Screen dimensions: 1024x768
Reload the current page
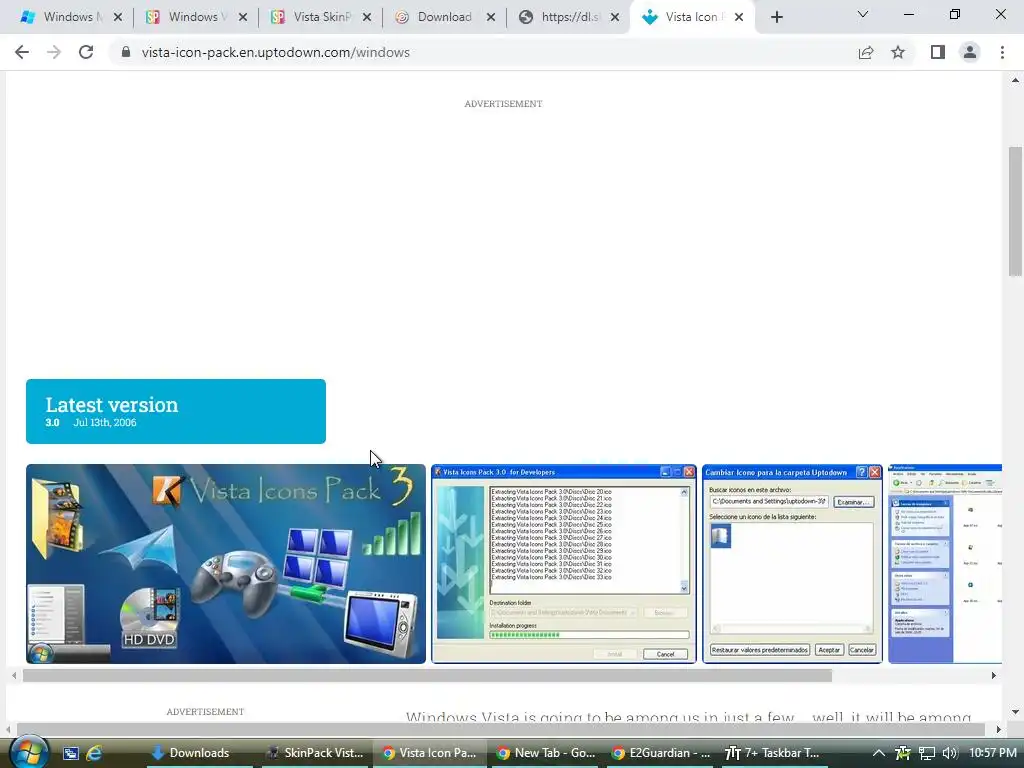(86, 52)
